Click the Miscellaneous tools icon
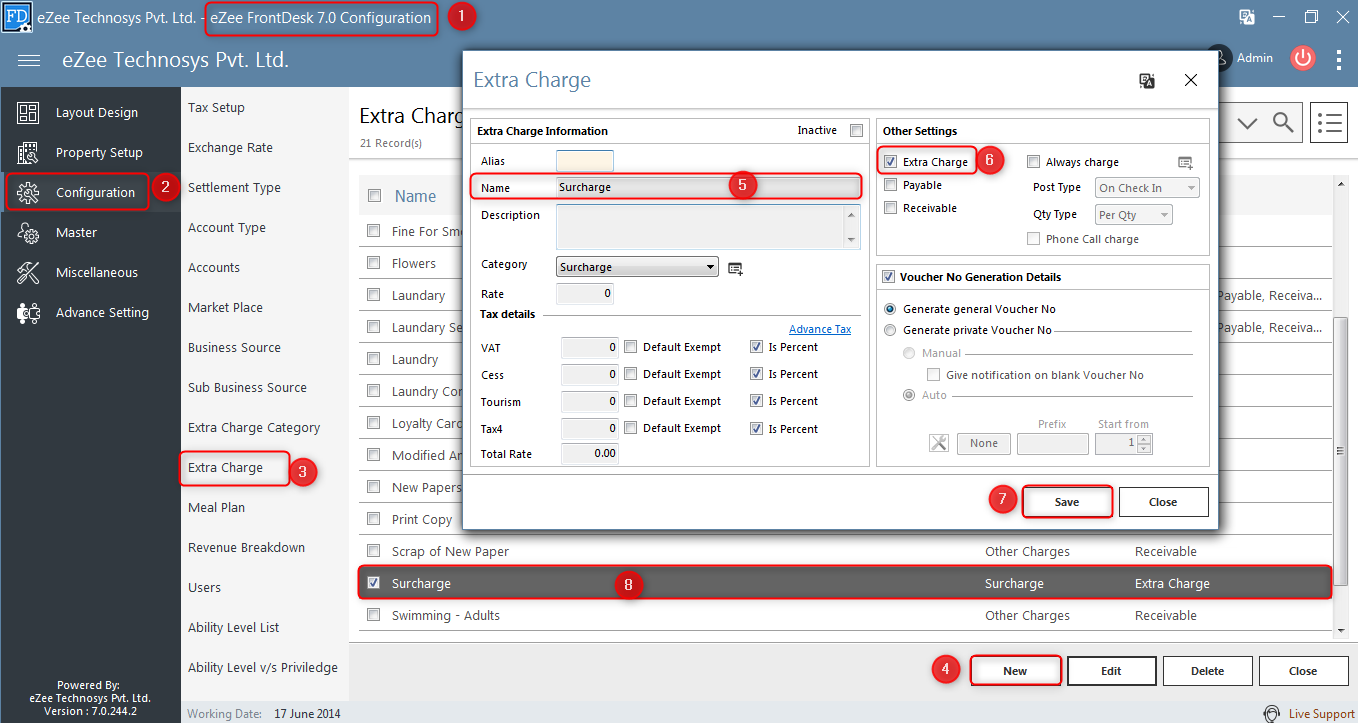The height and width of the screenshot is (723, 1358). [28, 273]
